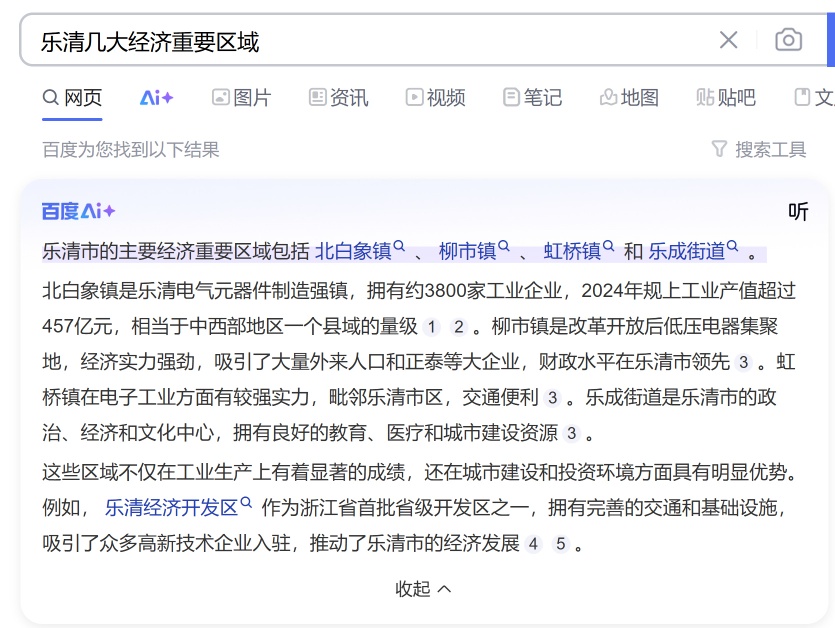Open citation 1 after 县域的量级
The image size is (835, 628).
431,327
